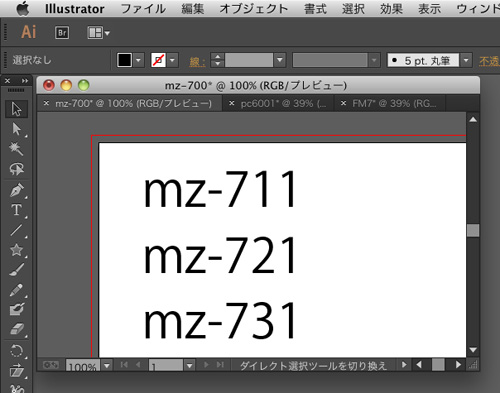Select the Magic Wand tool
The height and width of the screenshot is (393, 500).
pos(16,149)
